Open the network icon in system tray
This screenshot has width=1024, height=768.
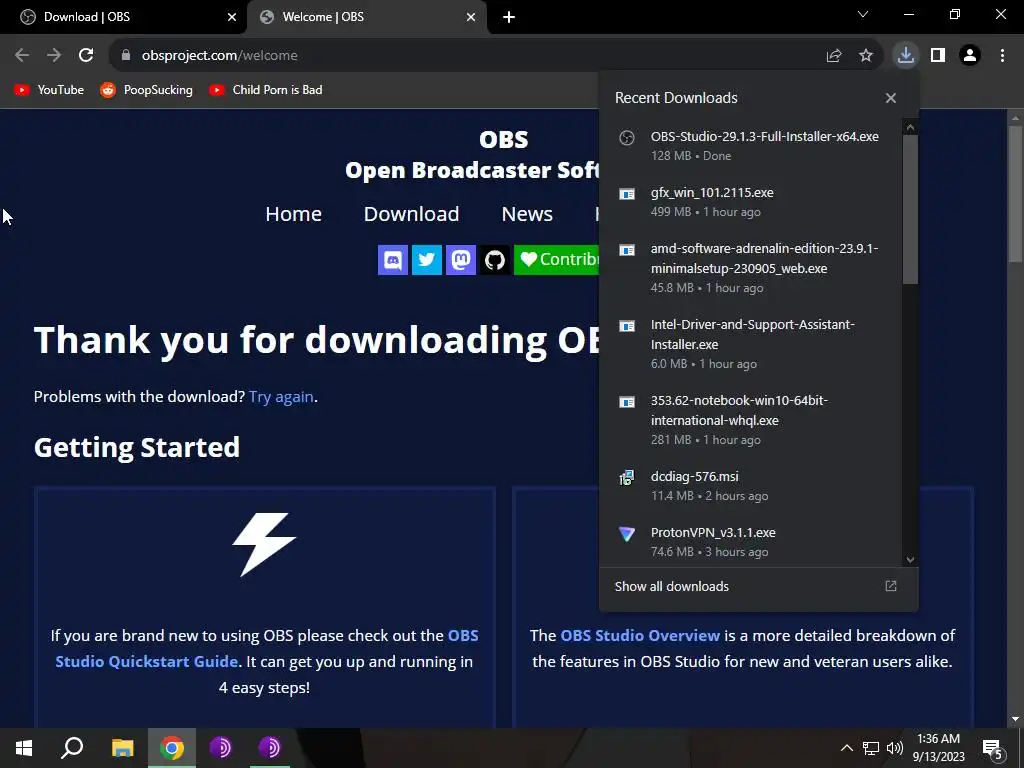pos(871,748)
